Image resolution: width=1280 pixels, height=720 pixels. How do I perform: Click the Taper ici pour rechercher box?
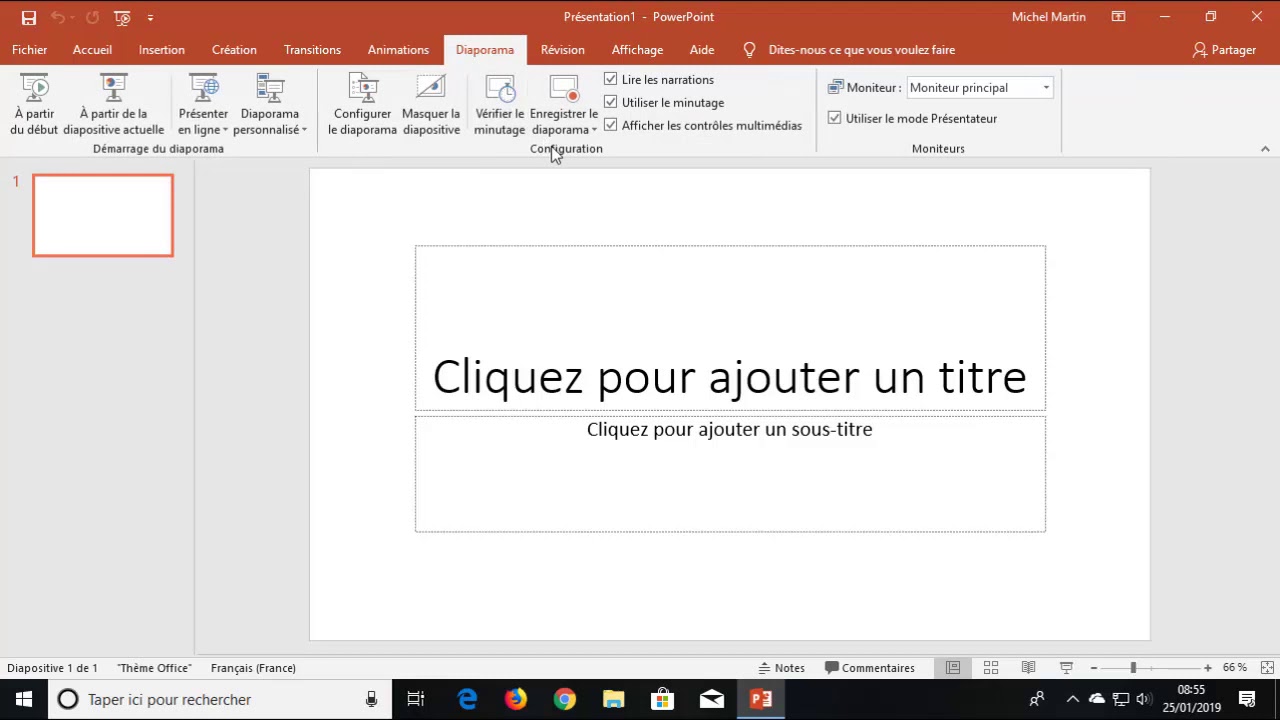219,700
